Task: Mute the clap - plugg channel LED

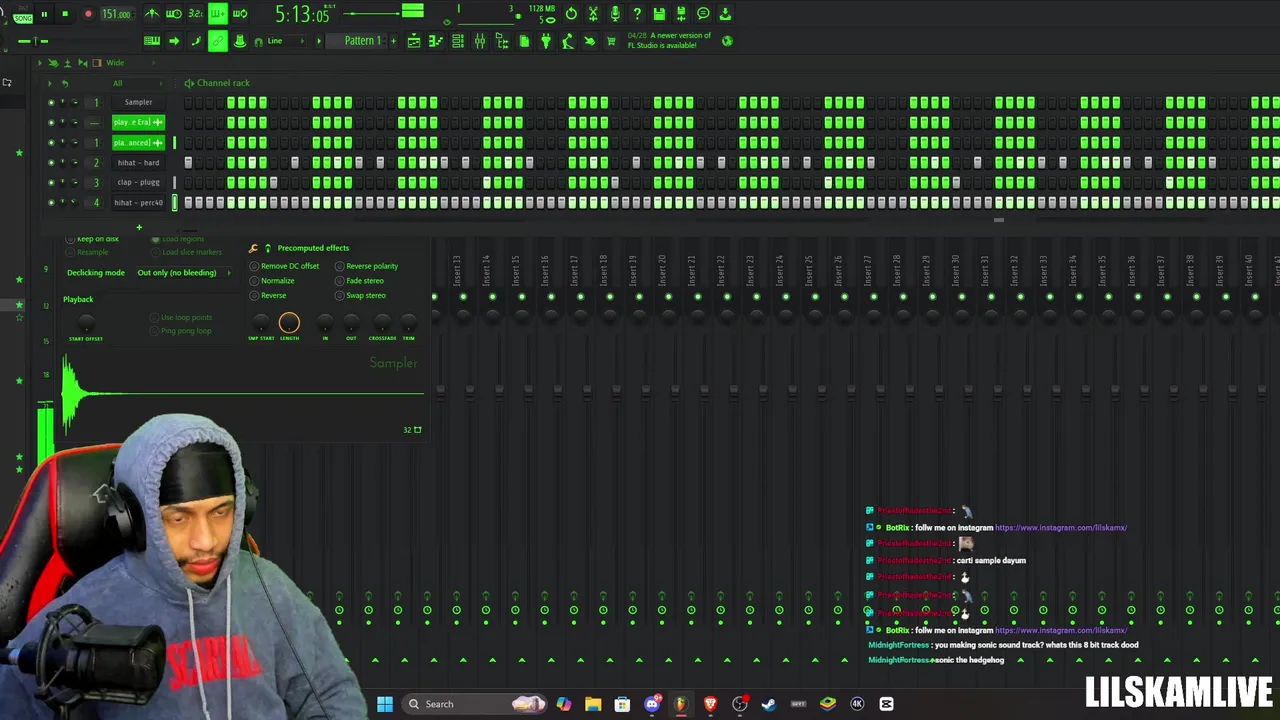Action: pos(51,182)
